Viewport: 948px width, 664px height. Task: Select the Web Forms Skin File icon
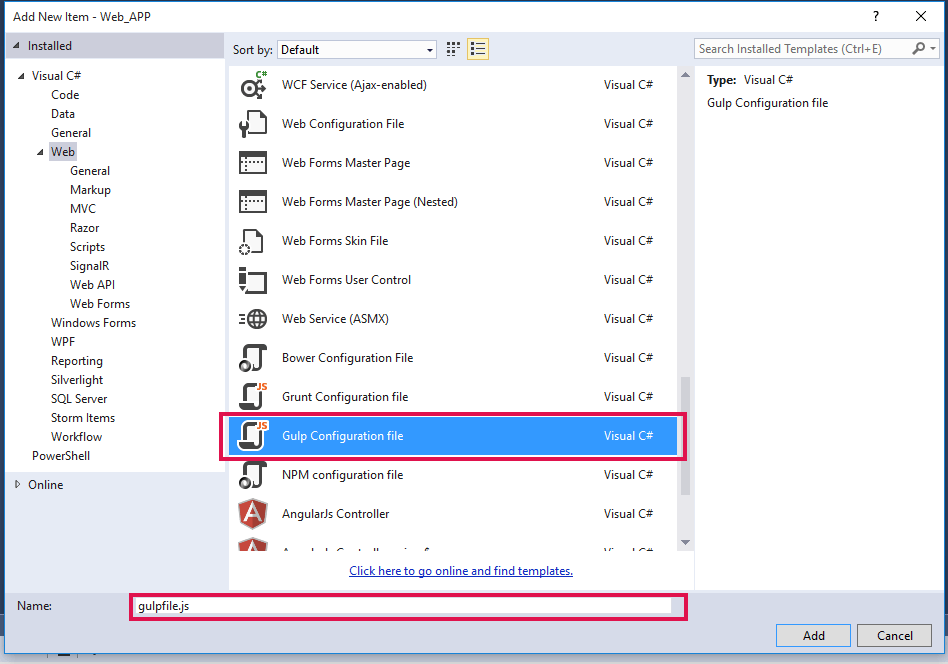point(253,241)
